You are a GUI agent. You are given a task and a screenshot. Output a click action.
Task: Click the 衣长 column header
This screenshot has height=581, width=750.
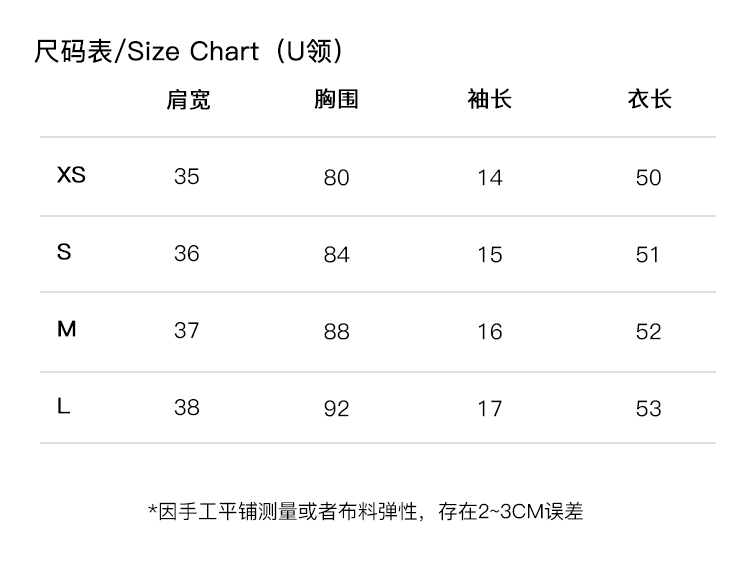[649, 99]
